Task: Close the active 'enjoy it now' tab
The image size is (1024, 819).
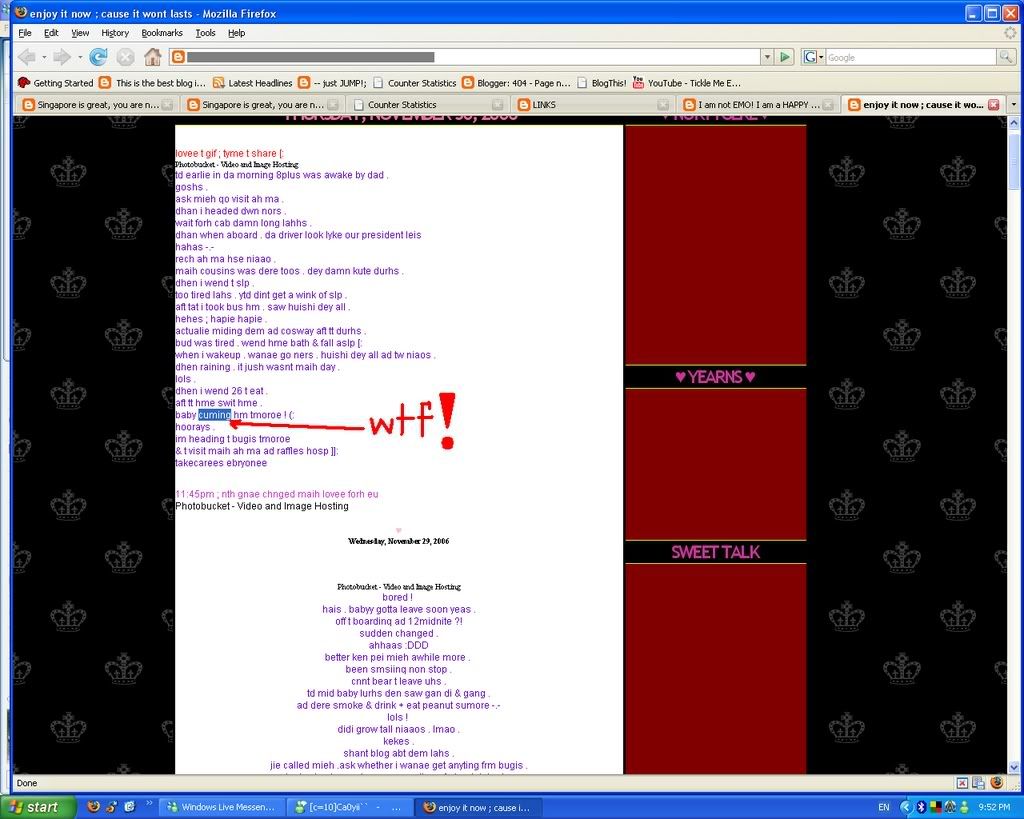Action: tap(993, 104)
